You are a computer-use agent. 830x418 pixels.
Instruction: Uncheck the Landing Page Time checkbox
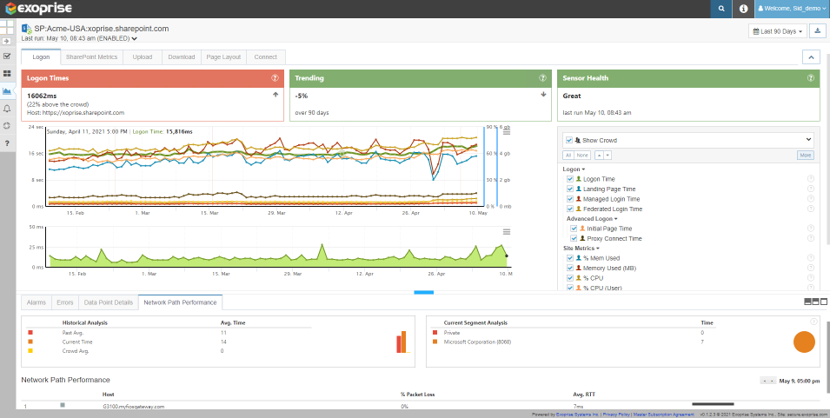pyautogui.click(x=570, y=189)
